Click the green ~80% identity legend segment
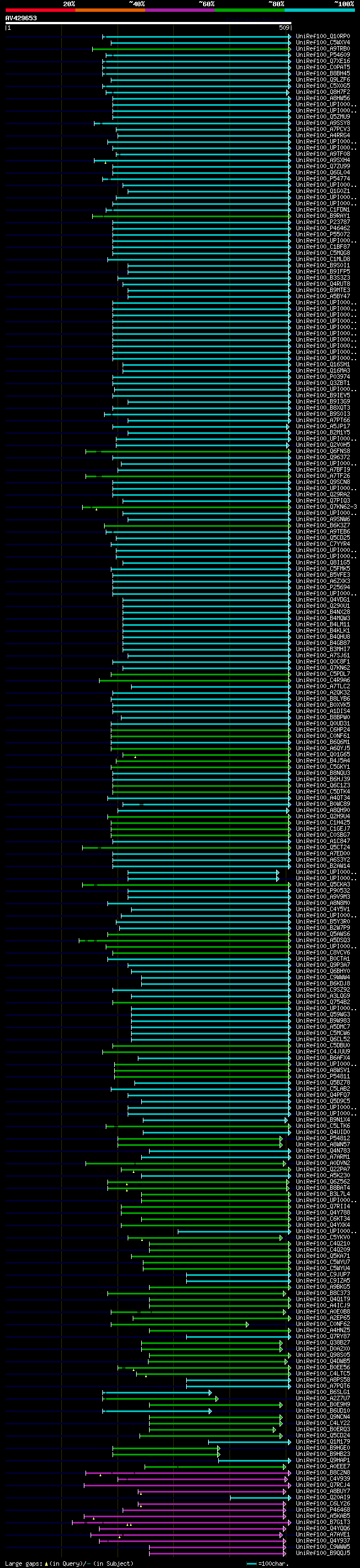 click(250, 10)
